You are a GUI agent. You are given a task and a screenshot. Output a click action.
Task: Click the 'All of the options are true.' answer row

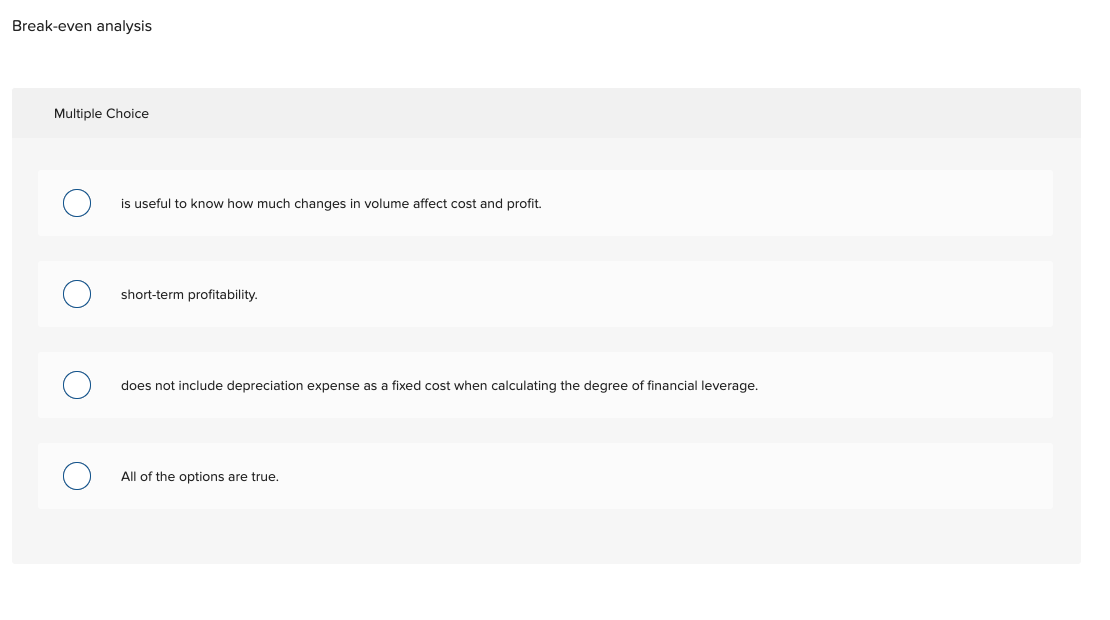(199, 476)
